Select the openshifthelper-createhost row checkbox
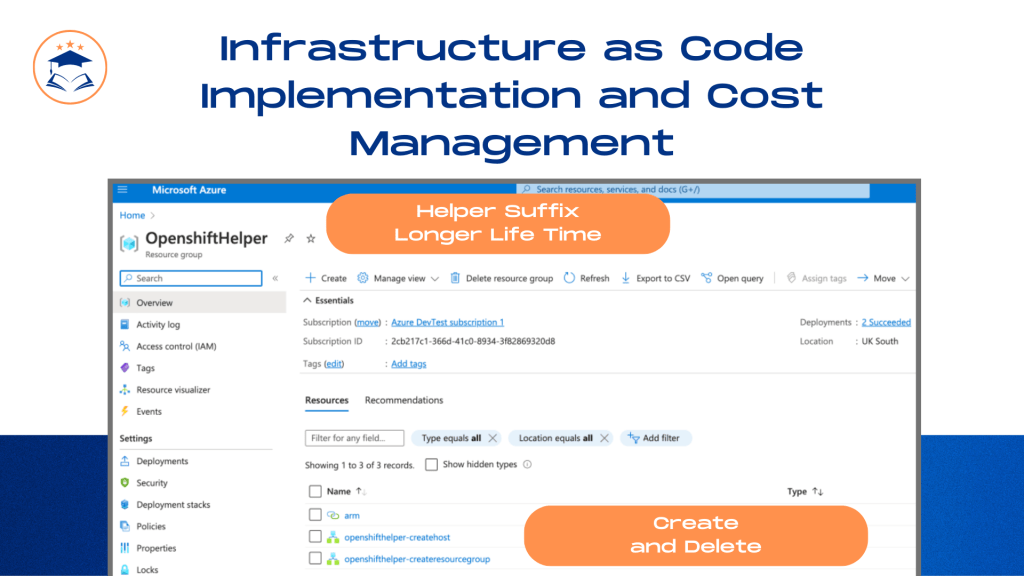The height and width of the screenshot is (576, 1024). pyautogui.click(x=315, y=537)
